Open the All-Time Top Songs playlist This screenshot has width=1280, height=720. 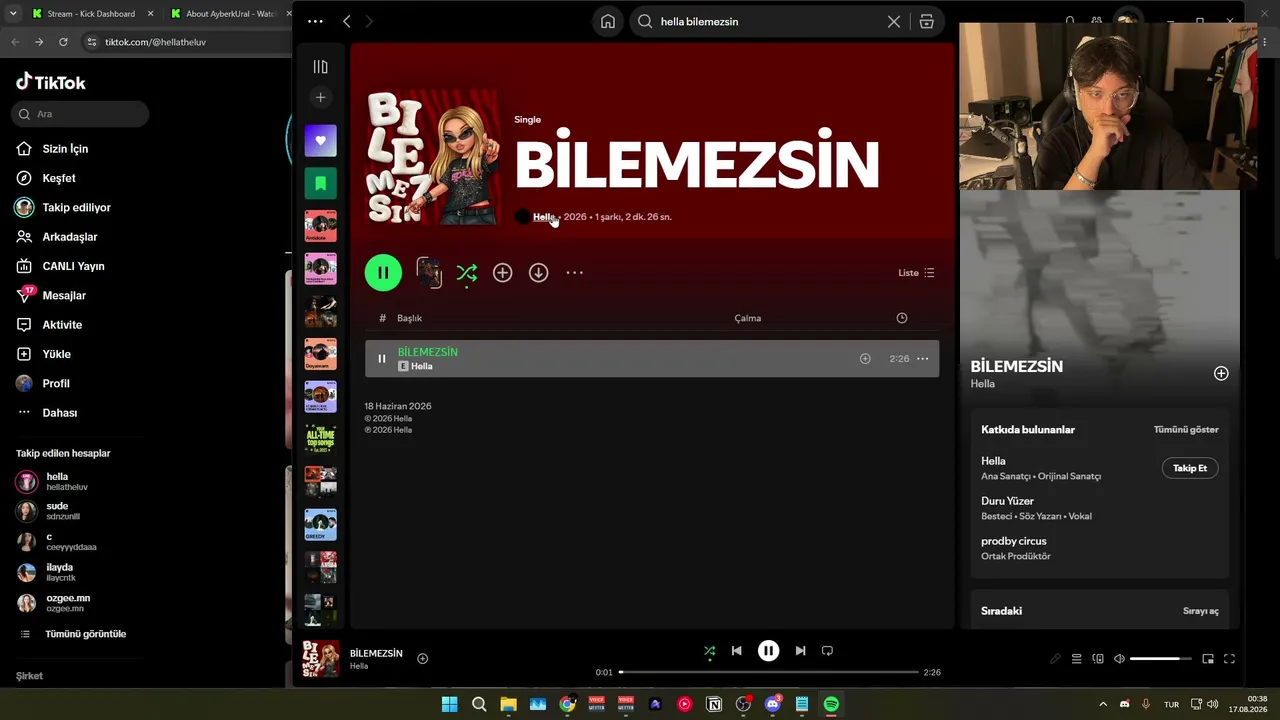click(320, 439)
